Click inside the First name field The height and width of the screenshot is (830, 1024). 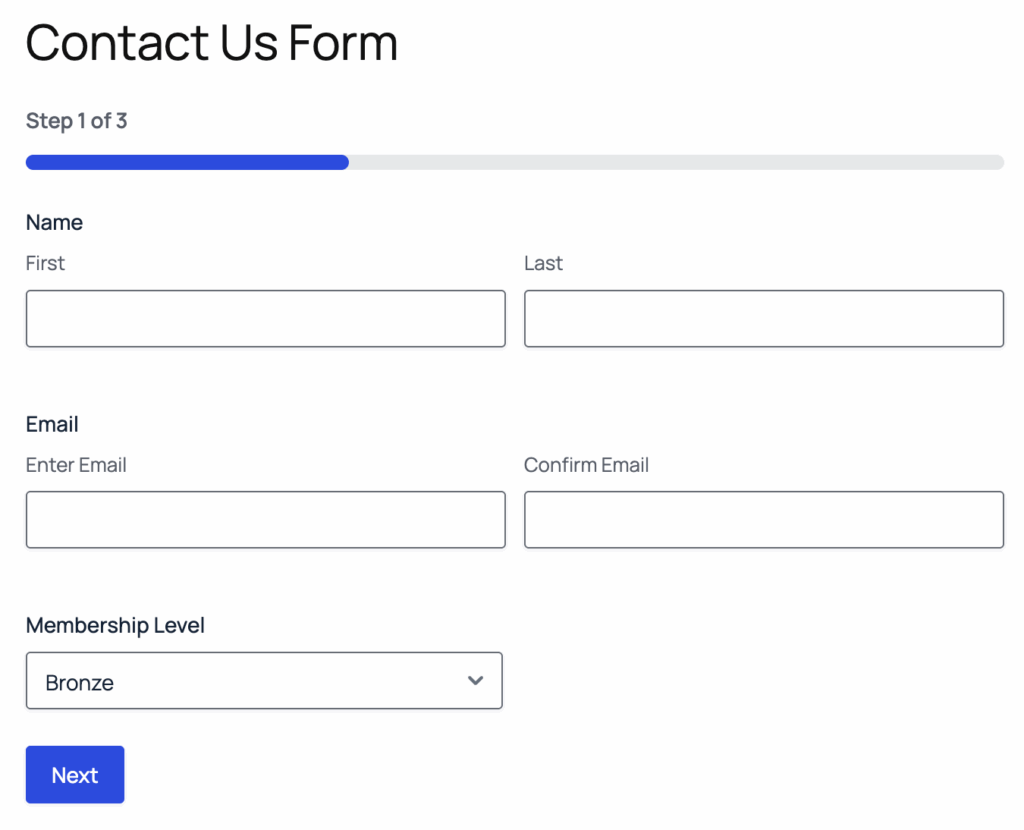pyautogui.click(x=265, y=318)
